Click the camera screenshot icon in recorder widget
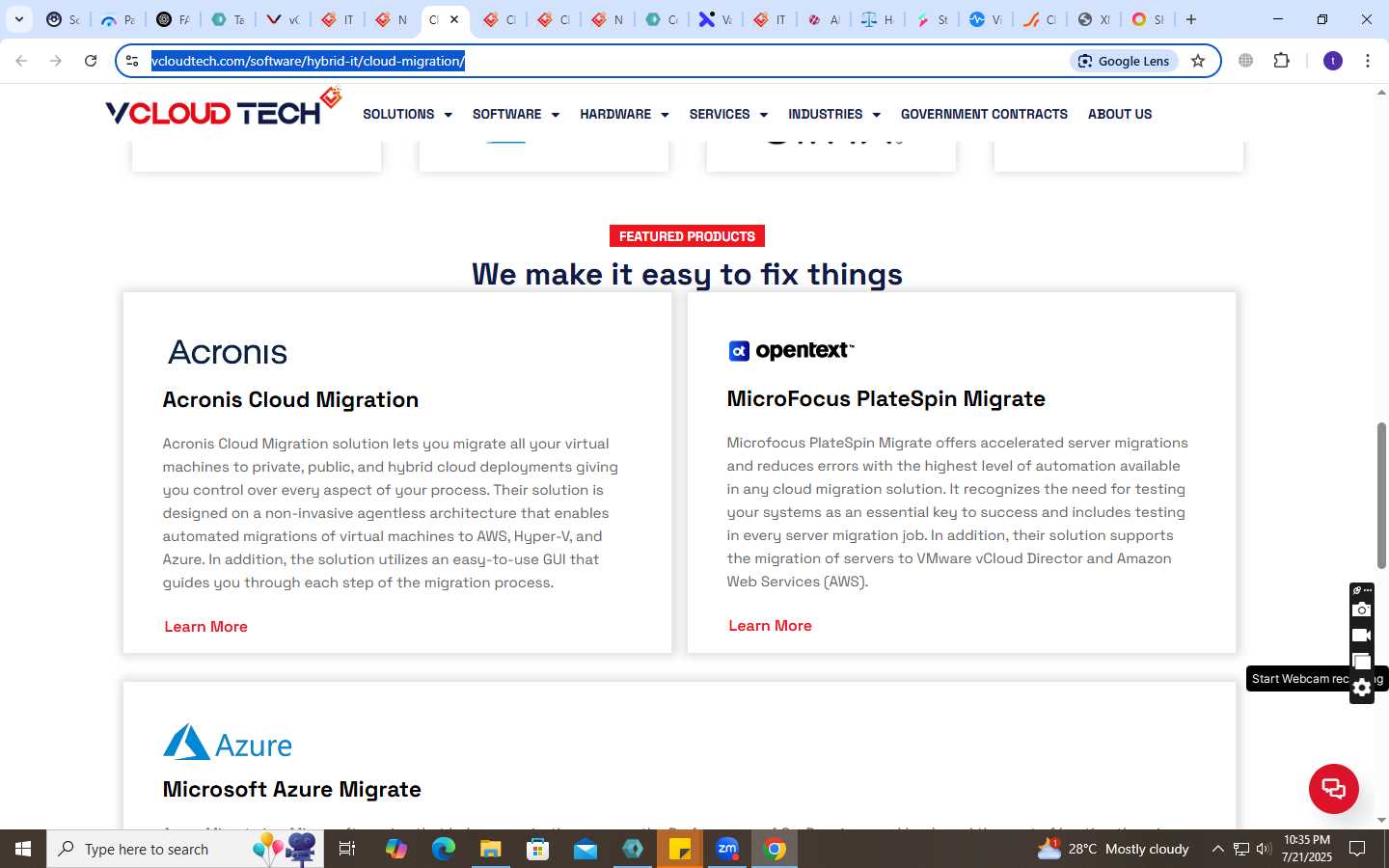Screen dimensions: 1389x868 [1361, 610]
